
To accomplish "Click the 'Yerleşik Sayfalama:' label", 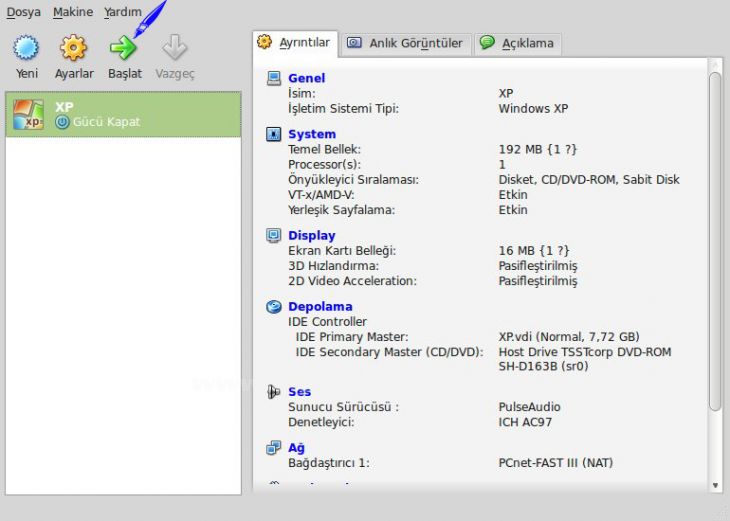I will coord(341,210).
